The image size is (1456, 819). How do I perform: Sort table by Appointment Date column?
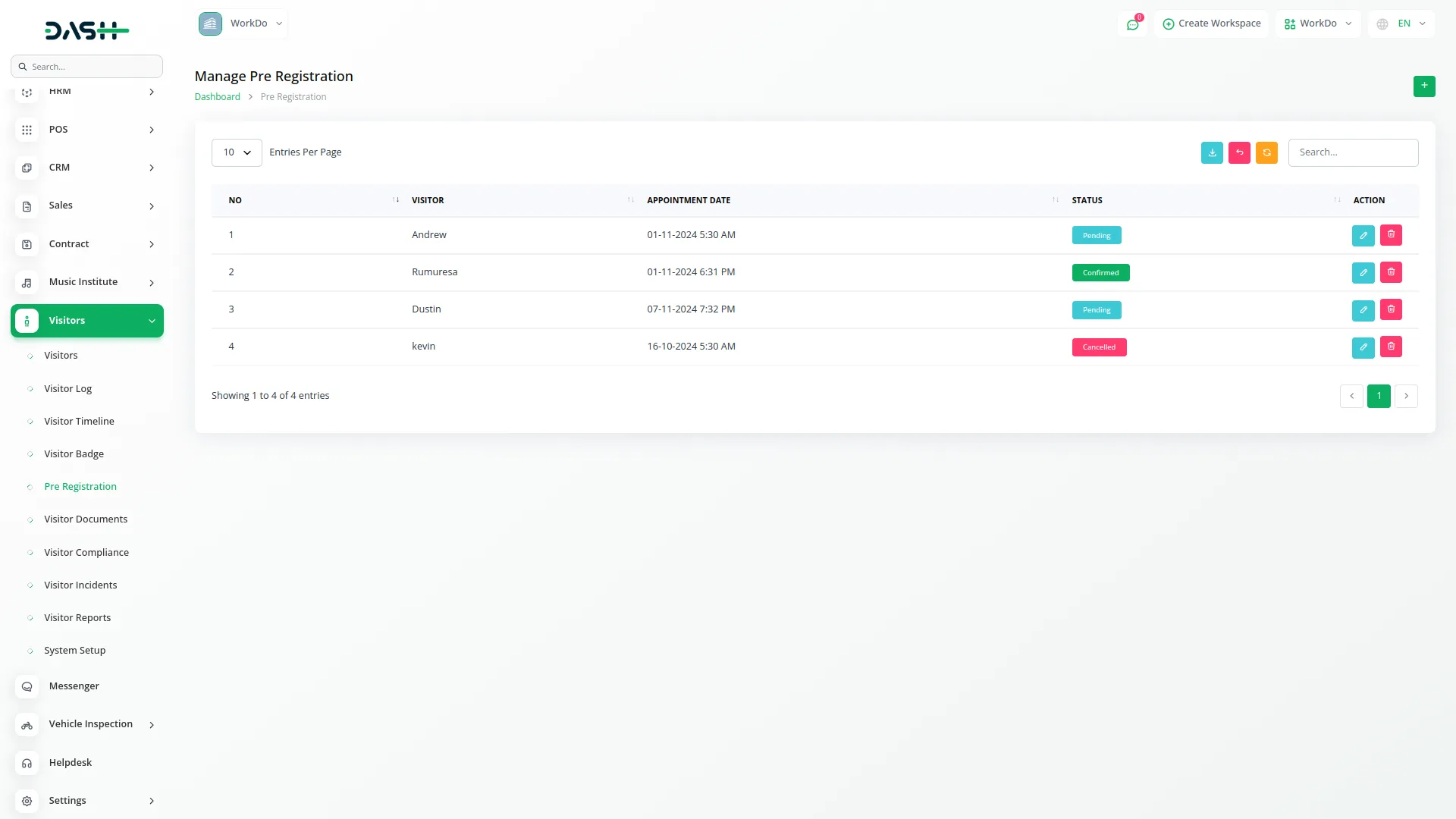688,200
